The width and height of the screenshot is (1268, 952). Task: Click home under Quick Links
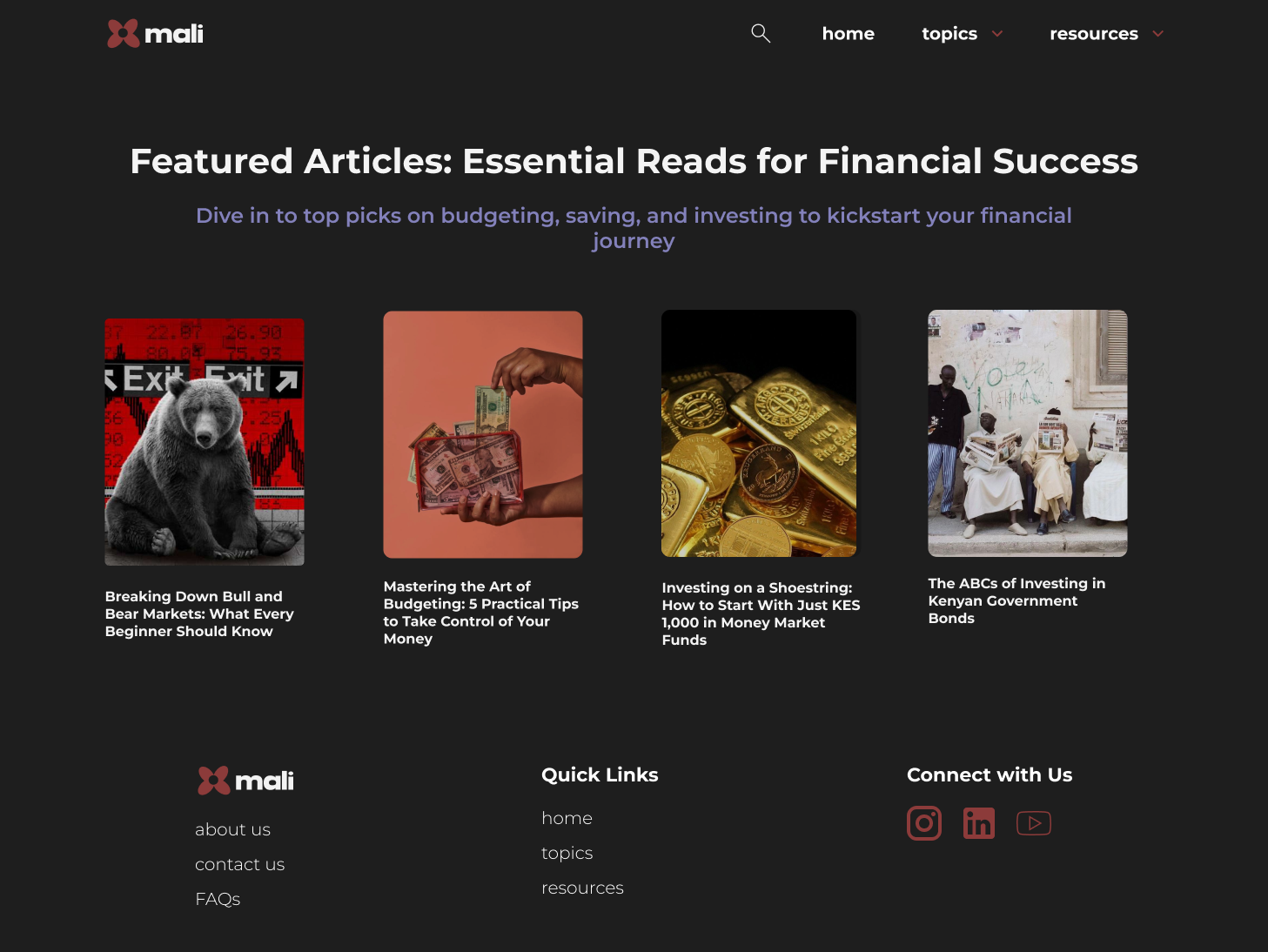tap(567, 818)
